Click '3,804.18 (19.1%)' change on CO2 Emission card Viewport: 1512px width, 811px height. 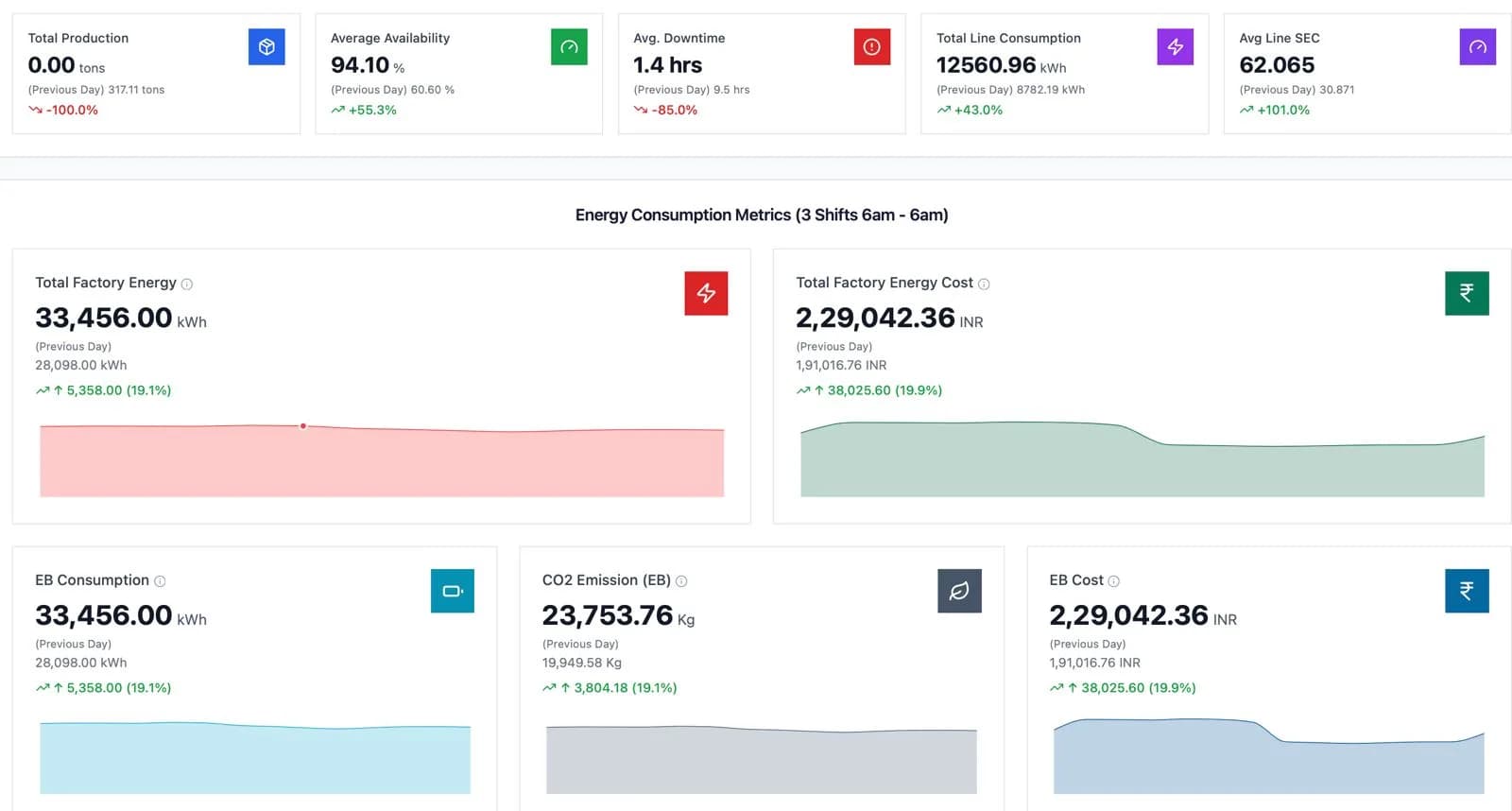point(626,688)
